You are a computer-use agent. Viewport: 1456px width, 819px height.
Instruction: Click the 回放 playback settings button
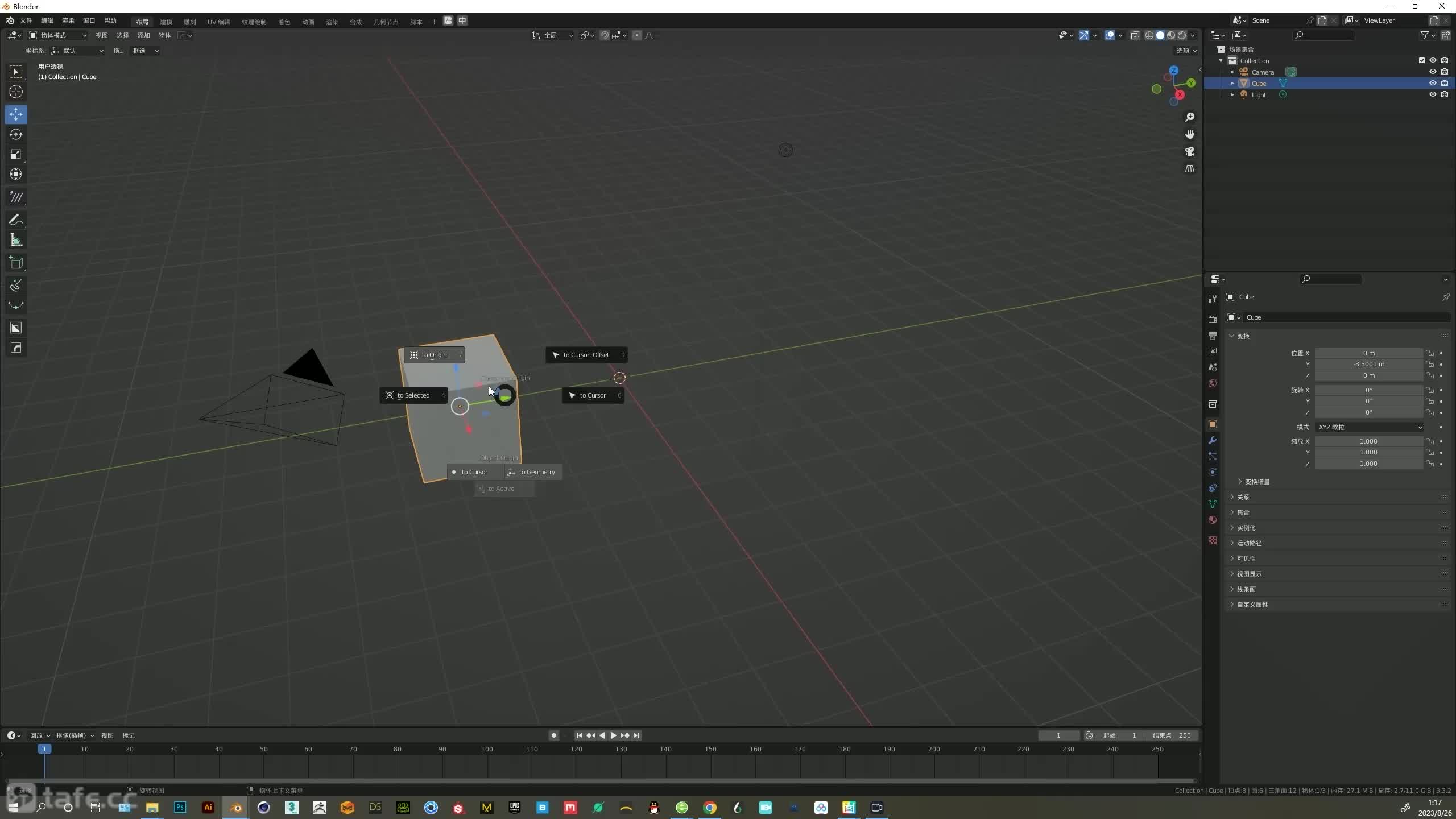tap(40, 735)
